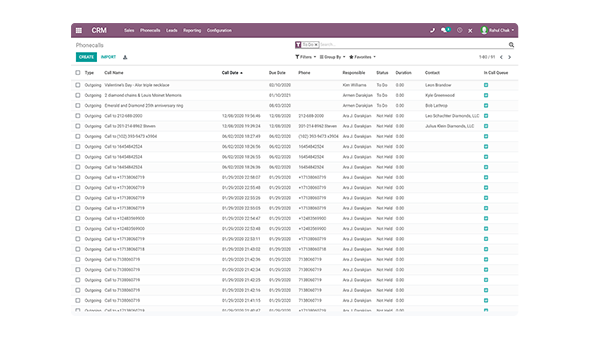Click Rahul Chak's user avatar

point(484,30)
